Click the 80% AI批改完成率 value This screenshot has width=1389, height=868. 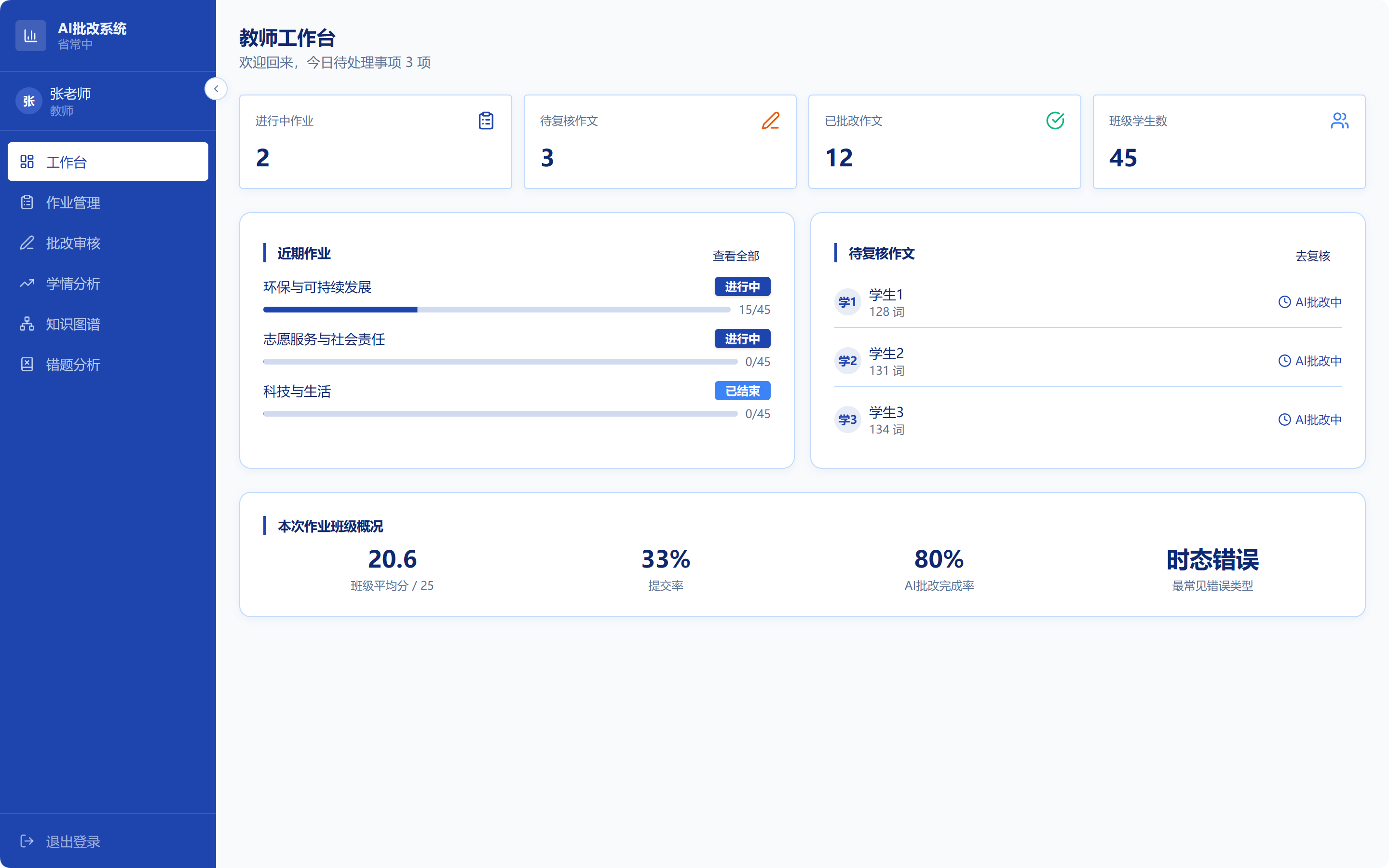(x=939, y=558)
